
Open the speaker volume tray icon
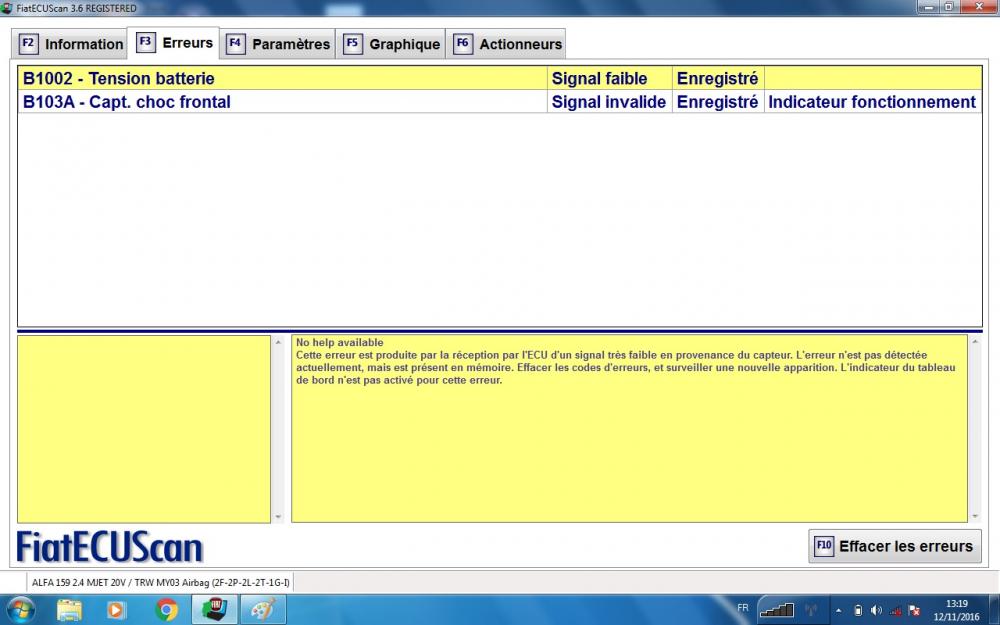tap(876, 610)
